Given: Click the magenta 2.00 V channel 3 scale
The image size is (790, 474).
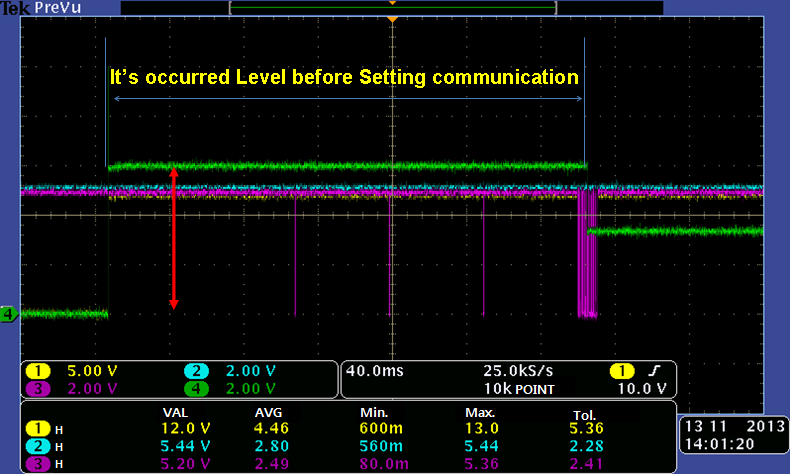Looking at the screenshot, I should click(92, 389).
